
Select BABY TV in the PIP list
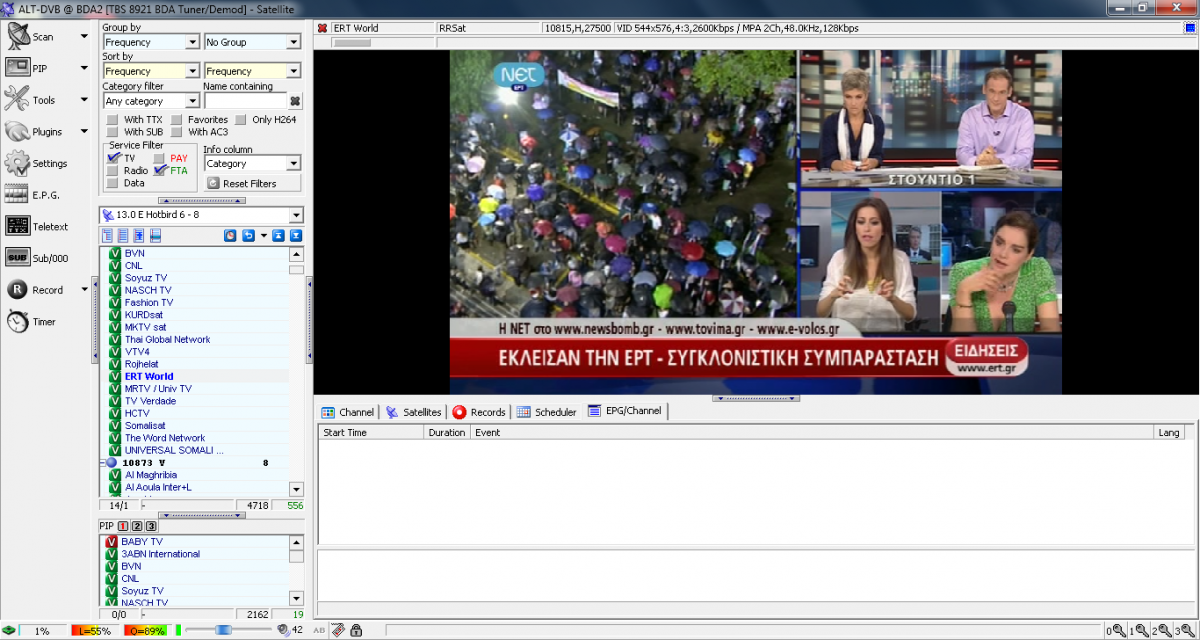pos(142,542)
